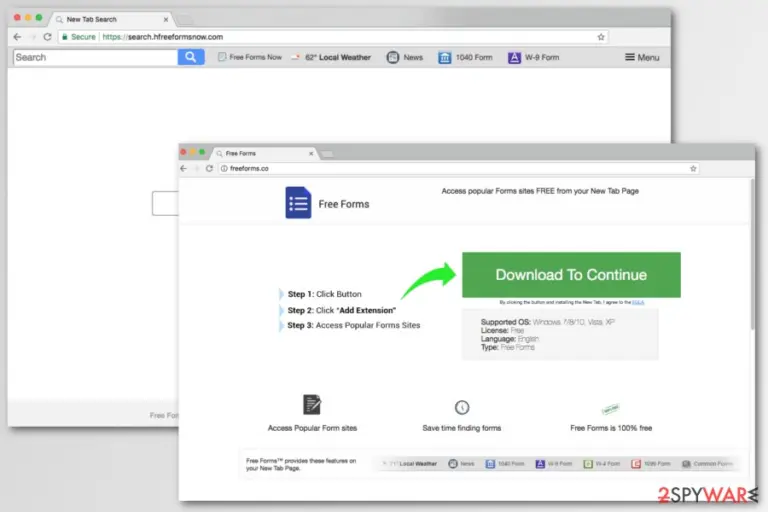Image resolution: width=768 pixels, height=512 pixels.
Task: Focus the Search toolbar input field
Action: pyautogui.click(x=96, y=57)
